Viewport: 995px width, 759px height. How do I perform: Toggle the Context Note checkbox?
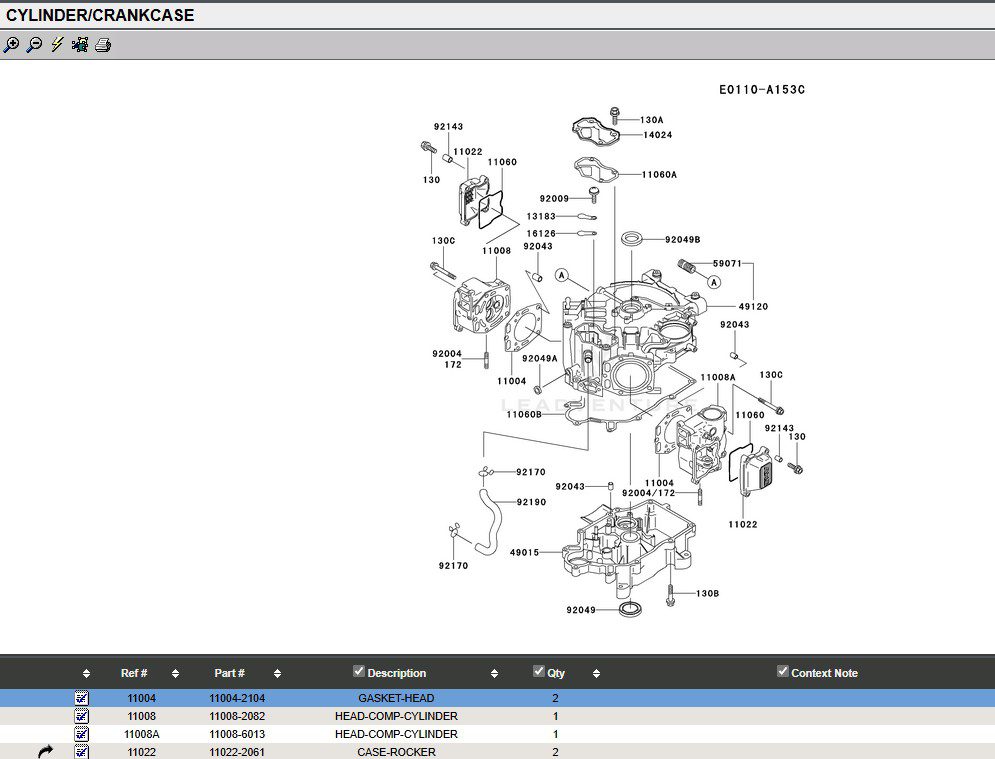point(783,672)
